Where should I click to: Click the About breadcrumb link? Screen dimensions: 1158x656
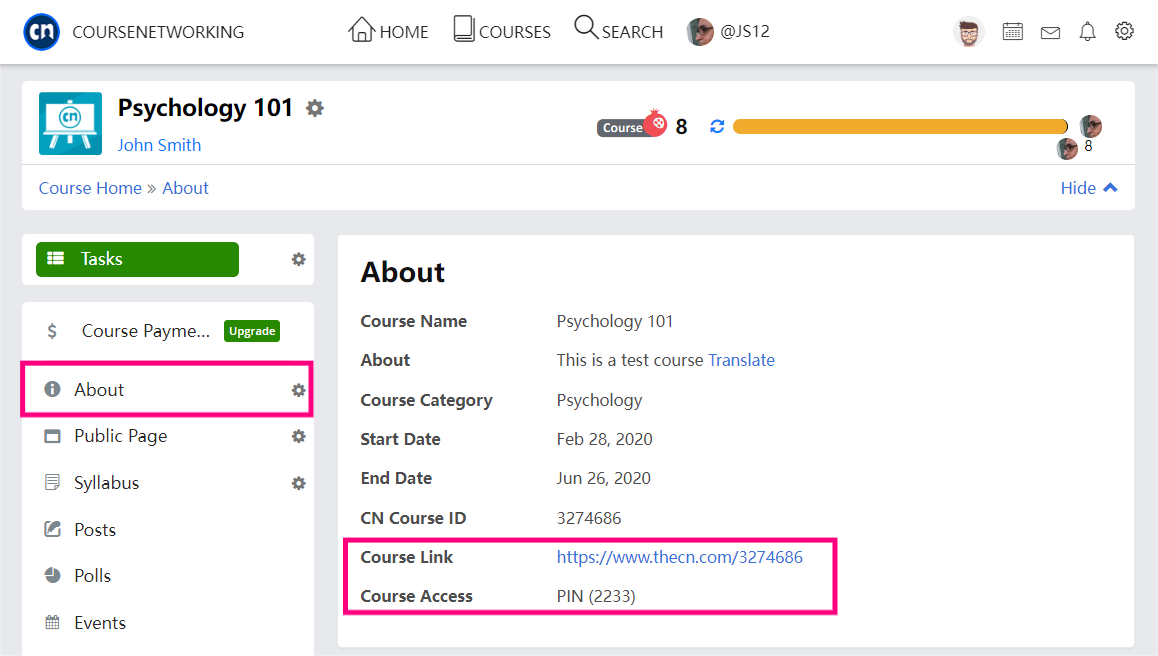point(185,188)
